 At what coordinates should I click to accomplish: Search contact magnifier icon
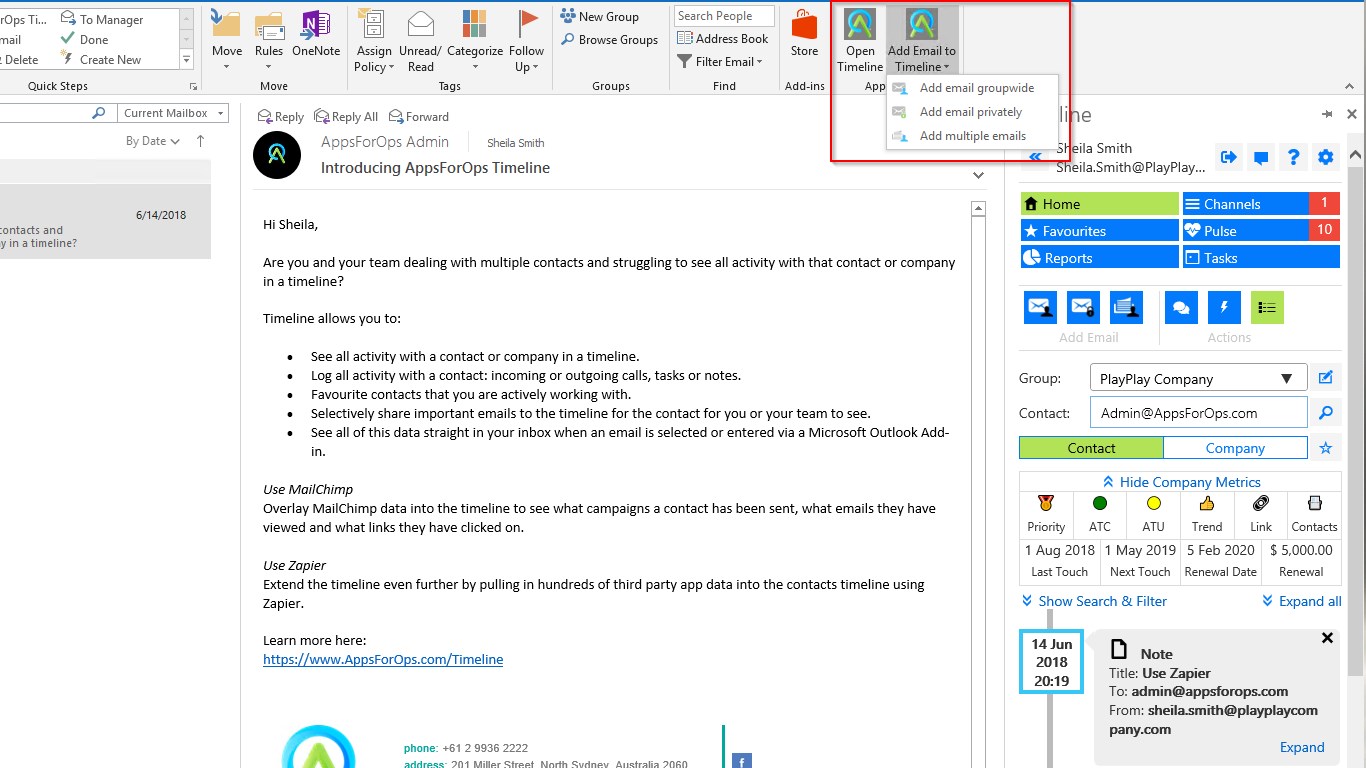1326,412
